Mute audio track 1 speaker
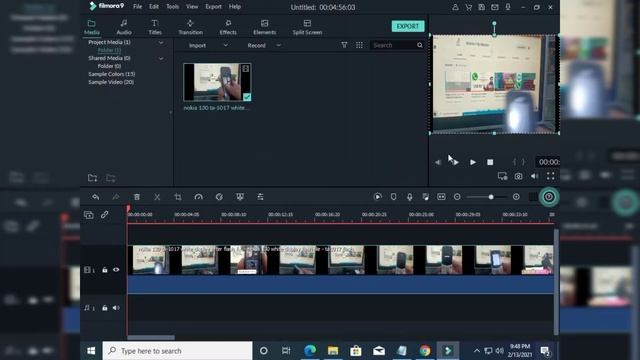The height and width of the screenshot is (360, 640). click(x=116, y=308)
